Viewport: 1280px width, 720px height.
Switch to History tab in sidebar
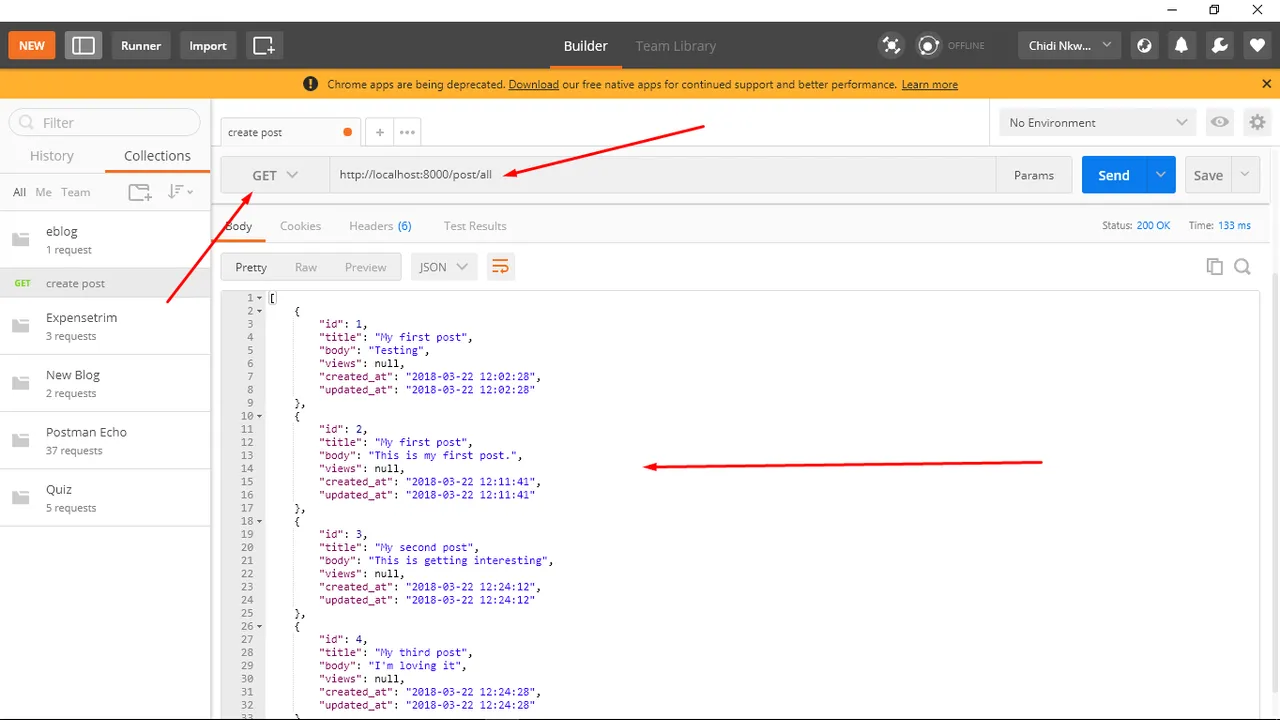point(52,156)
